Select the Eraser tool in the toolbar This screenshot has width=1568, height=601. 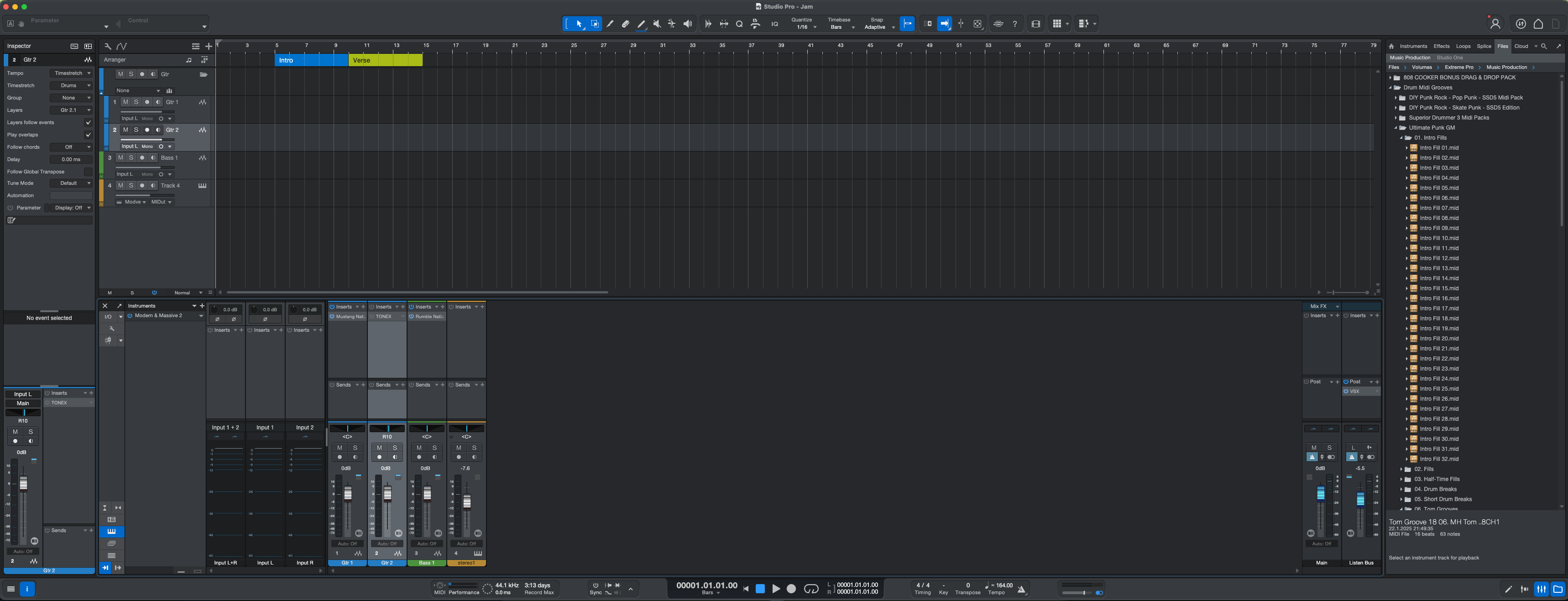click(x=626, y=24)
